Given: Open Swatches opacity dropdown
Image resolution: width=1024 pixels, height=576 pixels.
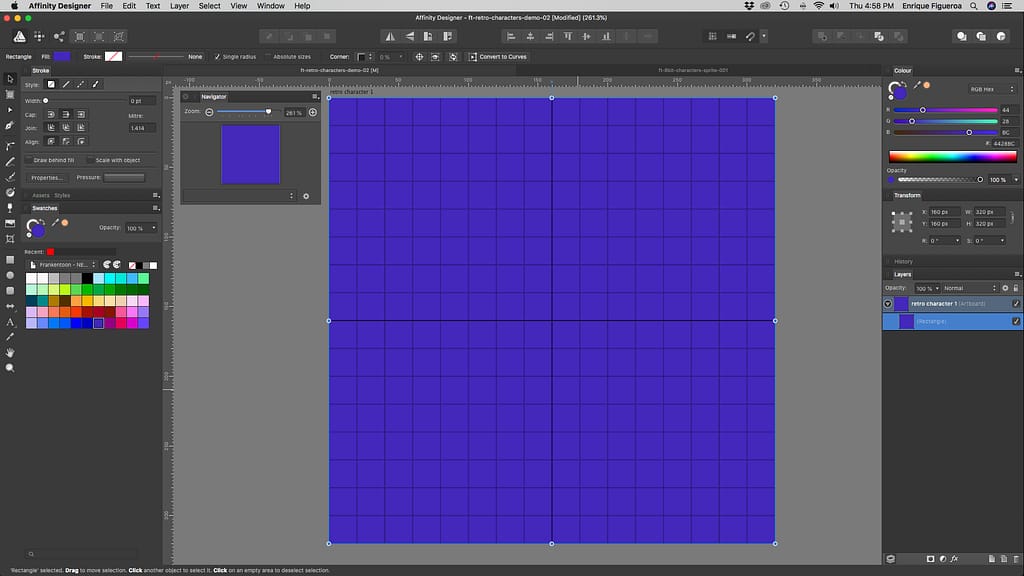Looking at the screenshot, I should (153, 228).
